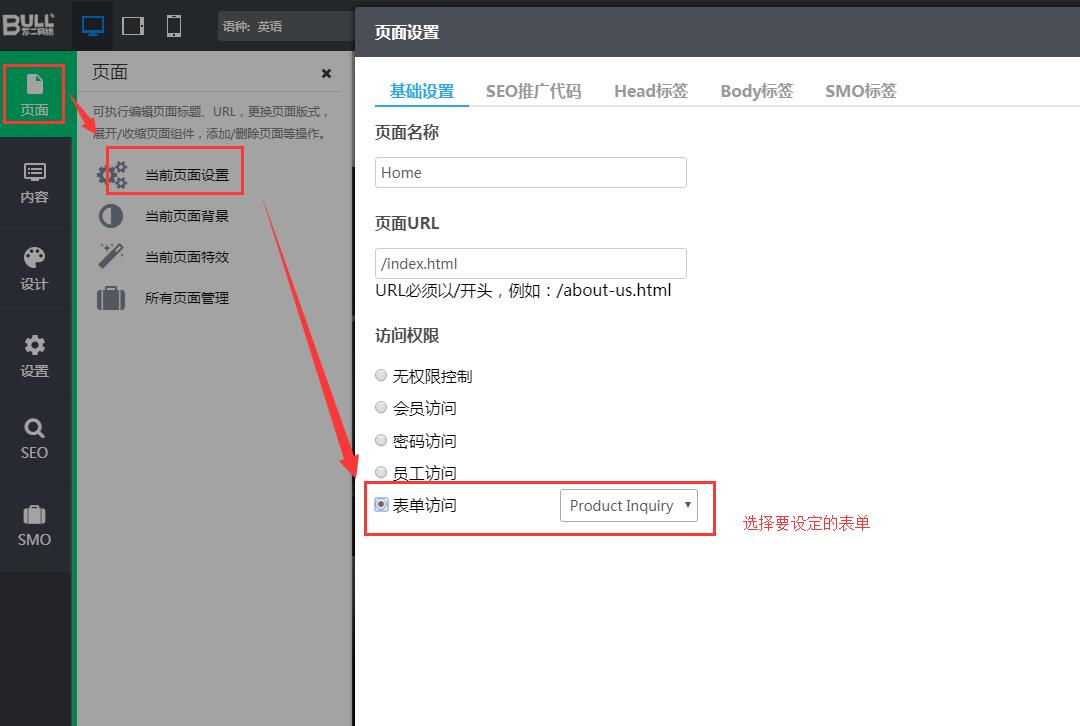
Task: Switch to mobile preview mode icon
Action: tap(172, 25)
